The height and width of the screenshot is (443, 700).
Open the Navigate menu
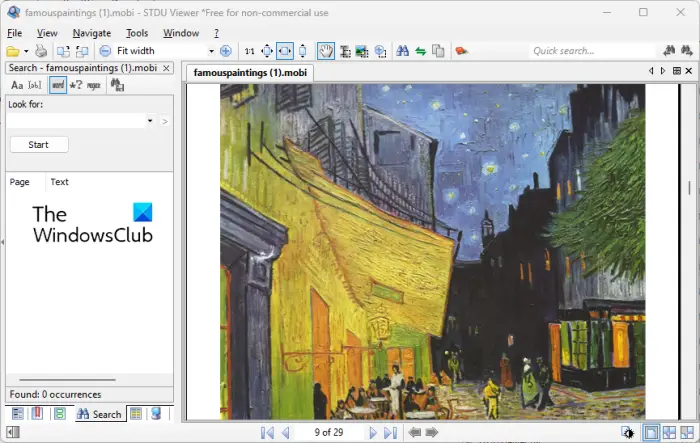[92, 33]
